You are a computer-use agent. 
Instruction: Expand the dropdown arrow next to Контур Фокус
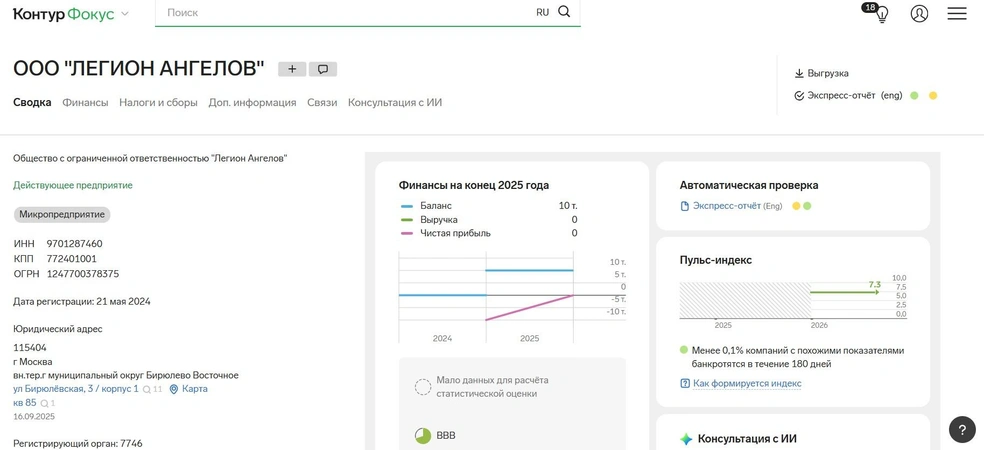click(124, 14)
